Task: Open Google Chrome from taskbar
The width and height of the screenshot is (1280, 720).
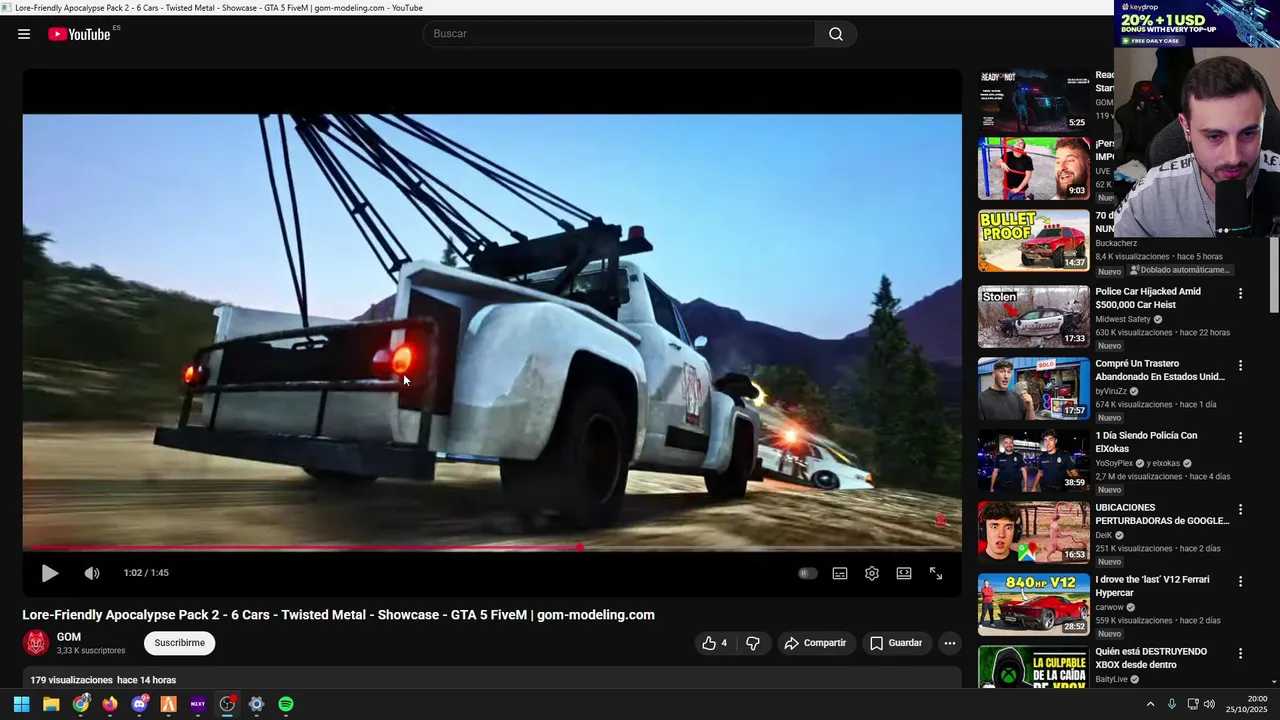Action: click(81, 704)
